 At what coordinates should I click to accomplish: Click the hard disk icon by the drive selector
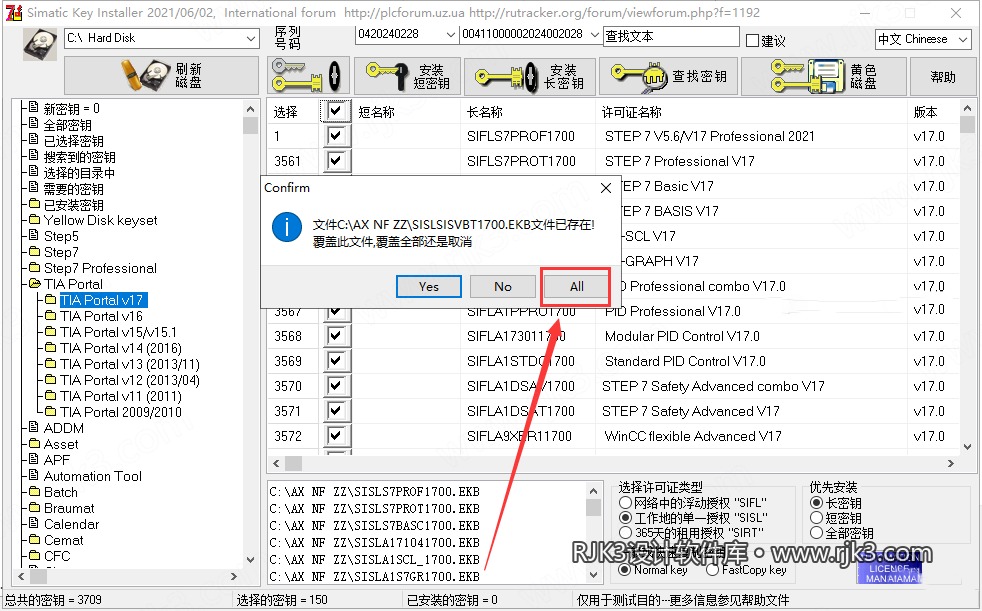(x=40, y=44)
